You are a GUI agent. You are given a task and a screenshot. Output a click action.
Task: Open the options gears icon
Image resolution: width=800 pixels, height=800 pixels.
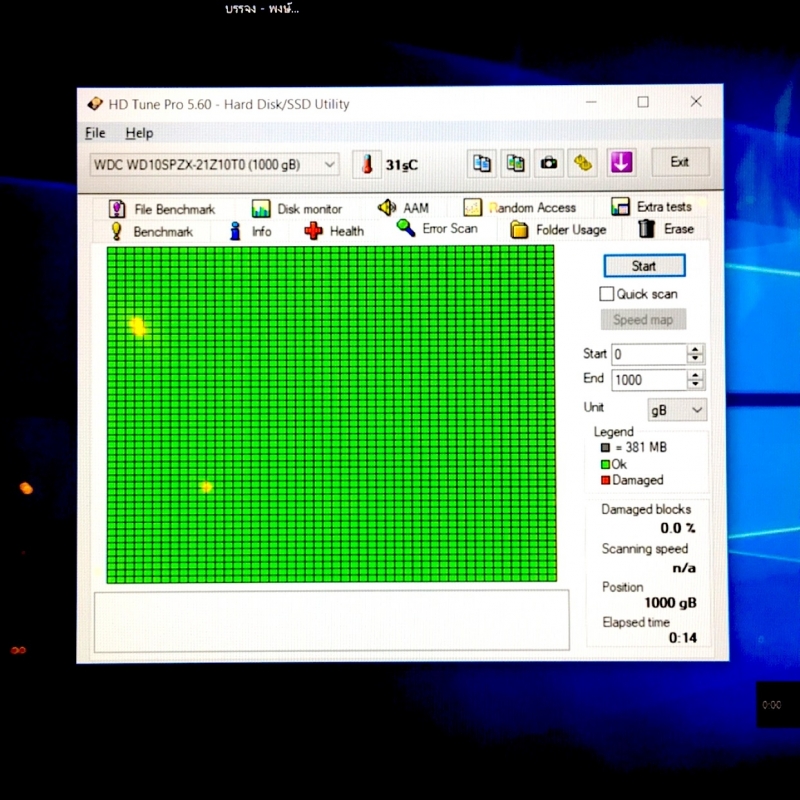[x=583, y=163]
